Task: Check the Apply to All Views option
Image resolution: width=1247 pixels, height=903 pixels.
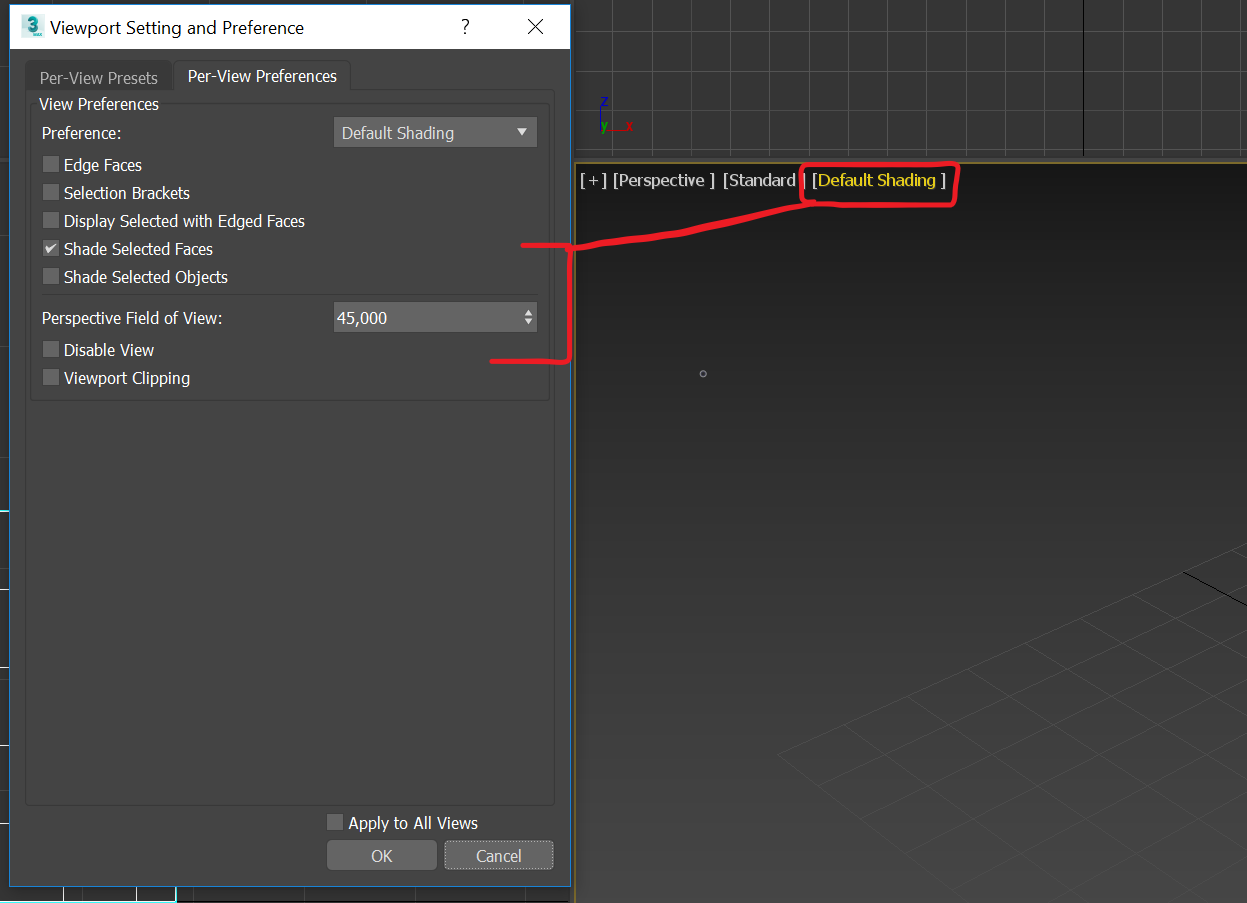Action: (335, 823)
